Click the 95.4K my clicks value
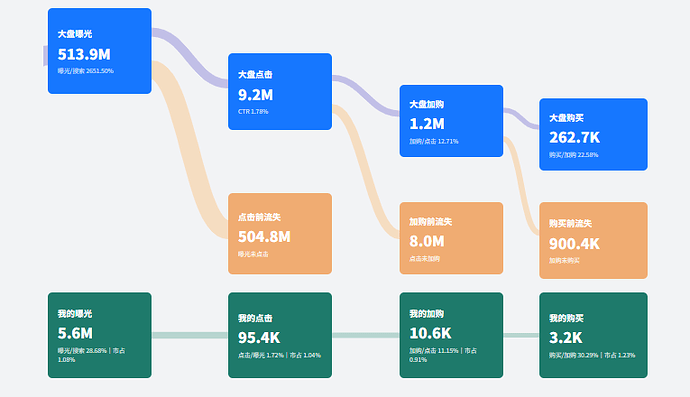 259,338
